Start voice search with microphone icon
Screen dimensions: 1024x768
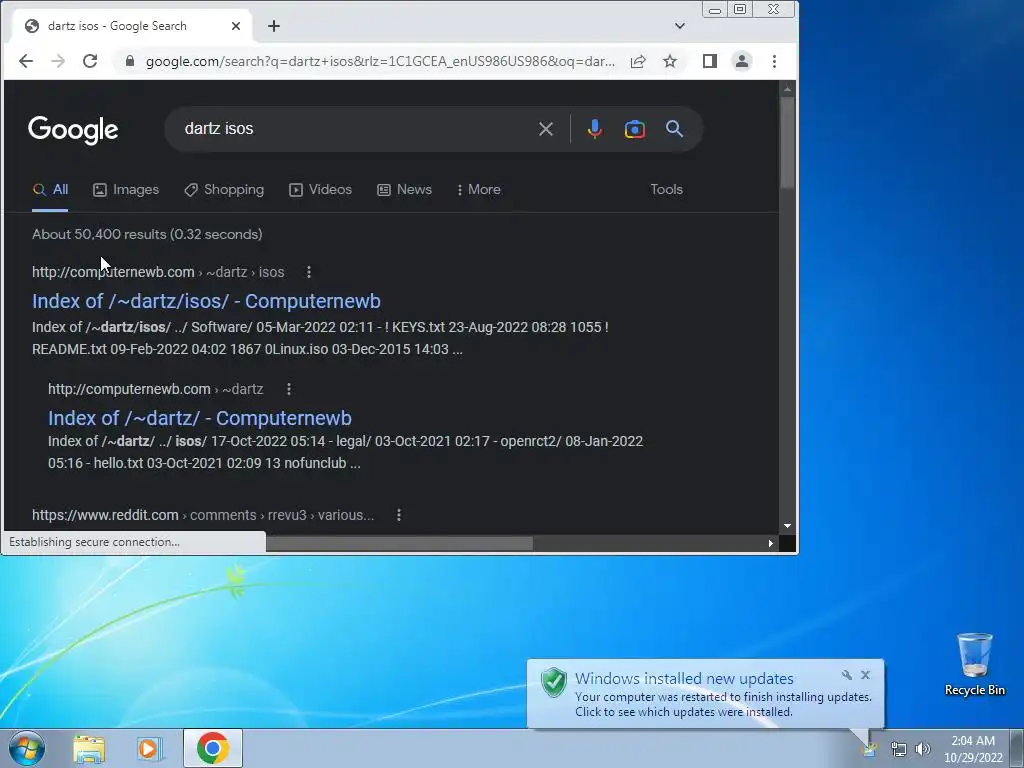pos(594,129)
